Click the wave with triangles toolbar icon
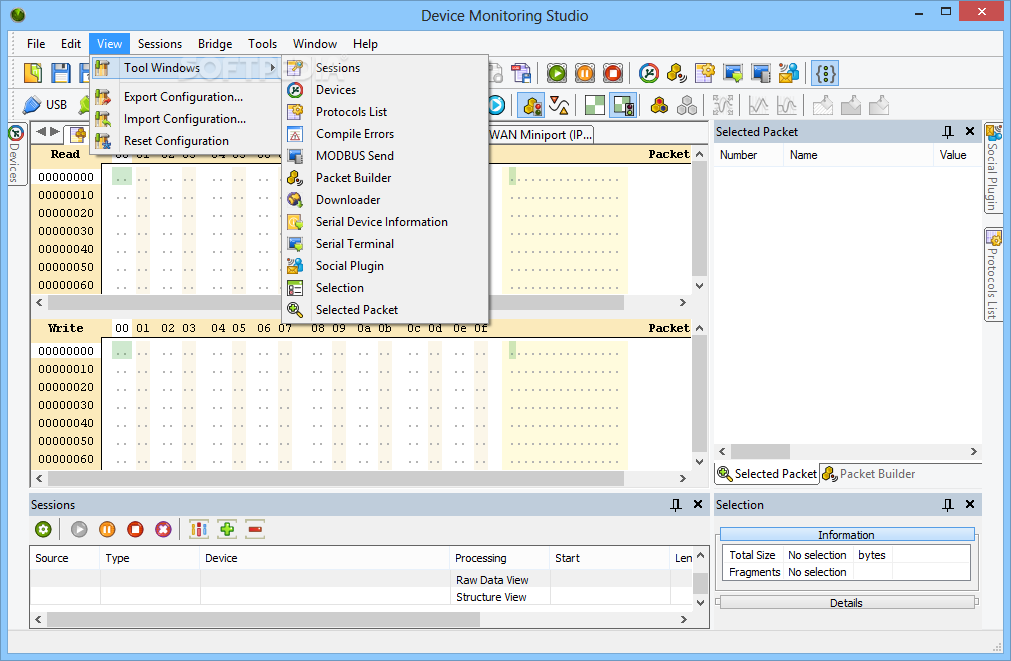 [x=559, y=105]
